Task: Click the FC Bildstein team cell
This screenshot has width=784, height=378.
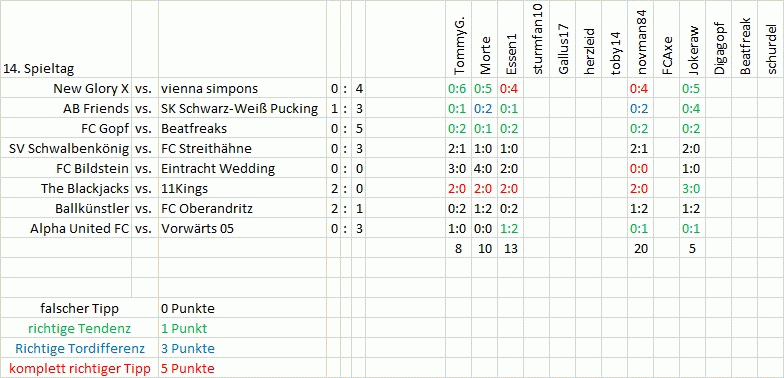Action: 66,168
